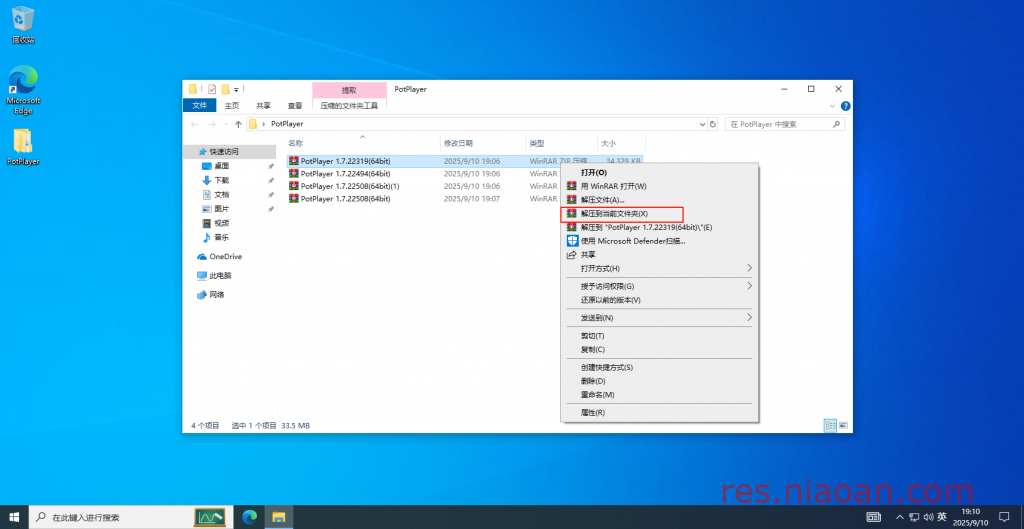Open the Recycle Bin desktop icon
1024x529 pixels.
coord(23,25)
